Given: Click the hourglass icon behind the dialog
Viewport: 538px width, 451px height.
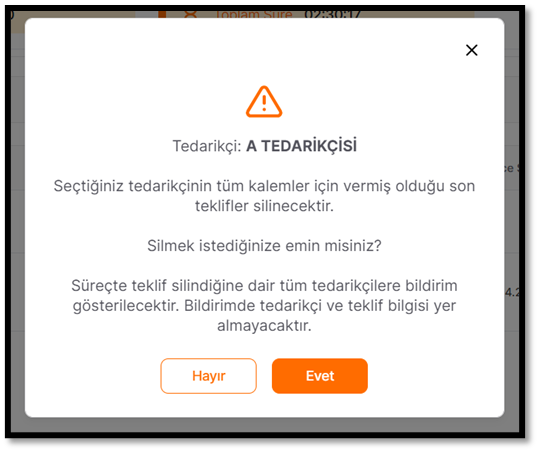Looking at the screenshot, I should pyautogui.click(x=190, y=14).
